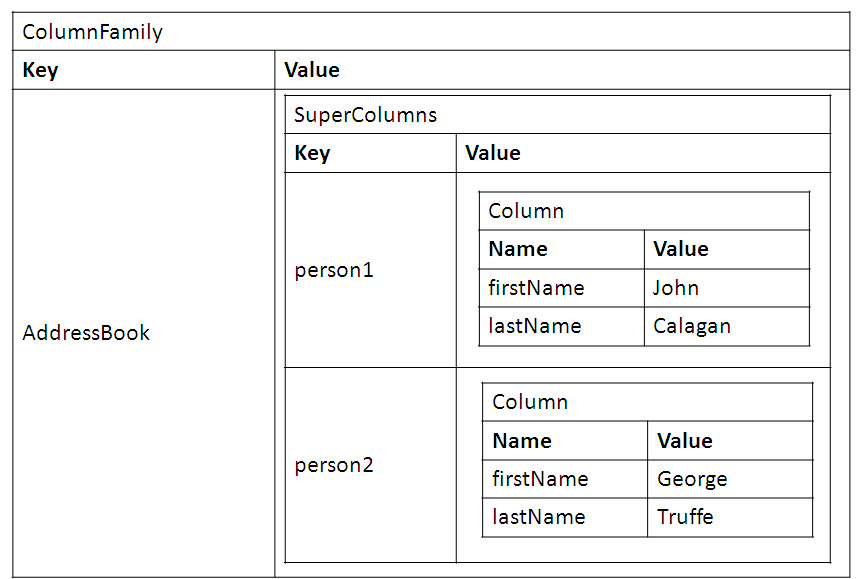Click the SuperColumns header label
Viewport: 860px width, 579px height.
(366, 115)
